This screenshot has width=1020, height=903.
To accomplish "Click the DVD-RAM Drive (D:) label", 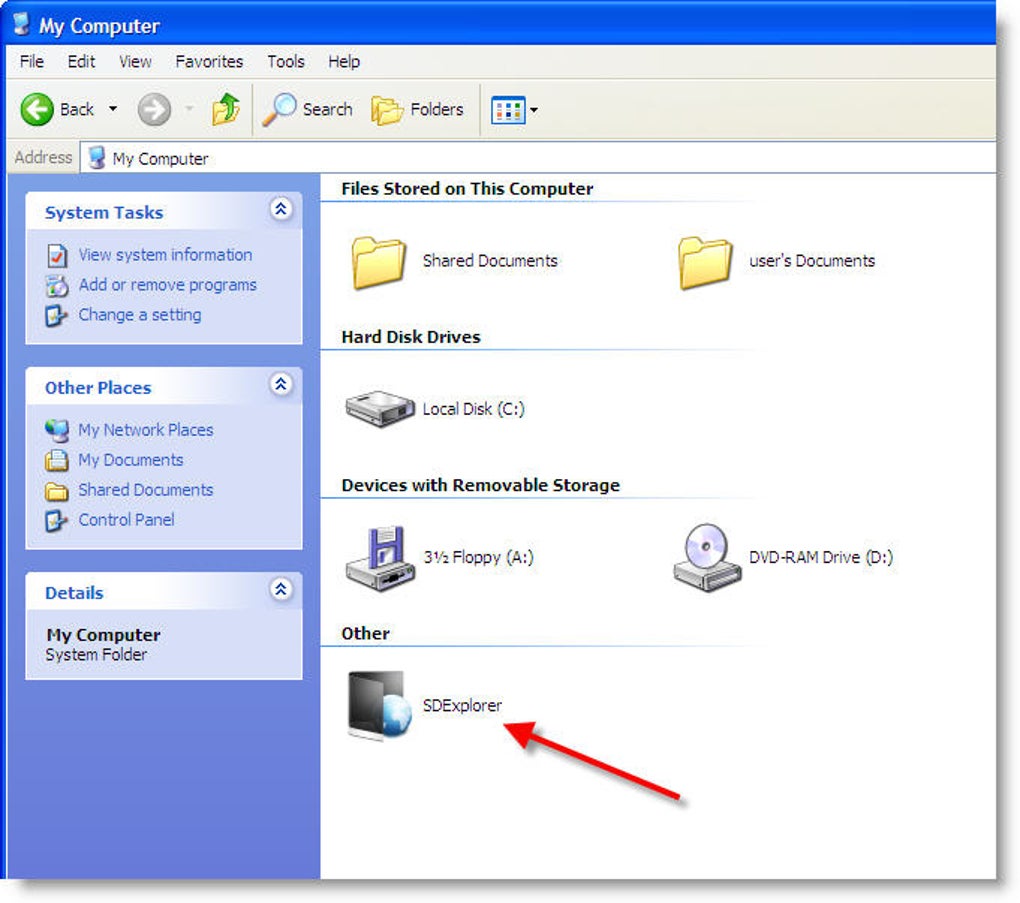I will (x=821, y=557).
